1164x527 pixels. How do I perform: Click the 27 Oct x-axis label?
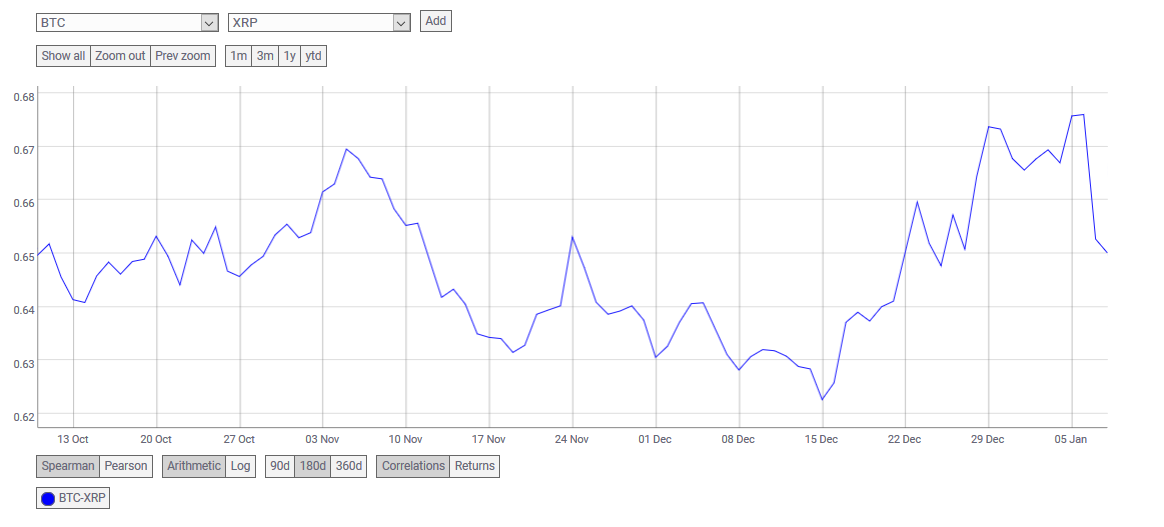(239, 439)
